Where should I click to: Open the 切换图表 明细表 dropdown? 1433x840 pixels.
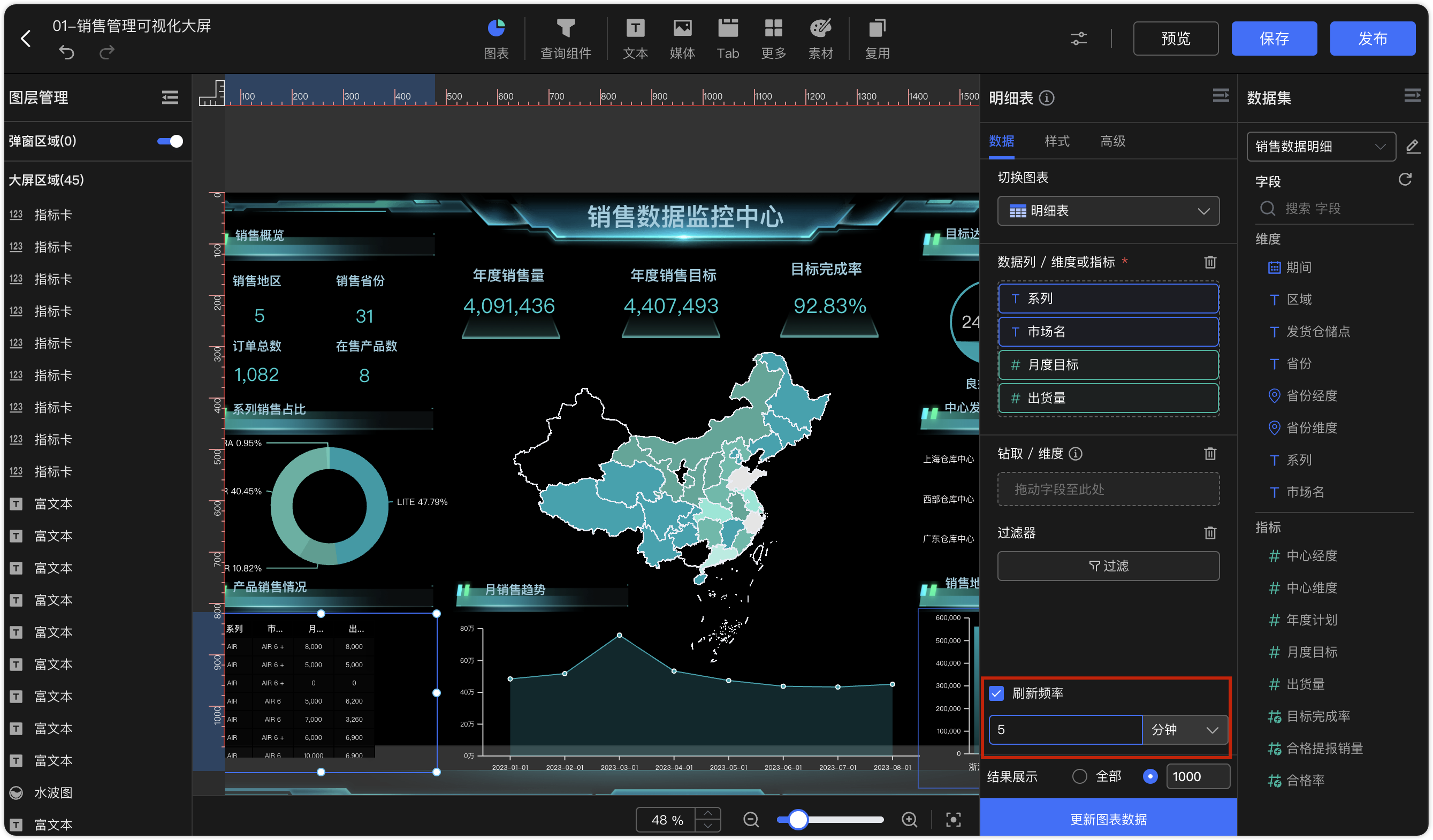coord(1108,211)
